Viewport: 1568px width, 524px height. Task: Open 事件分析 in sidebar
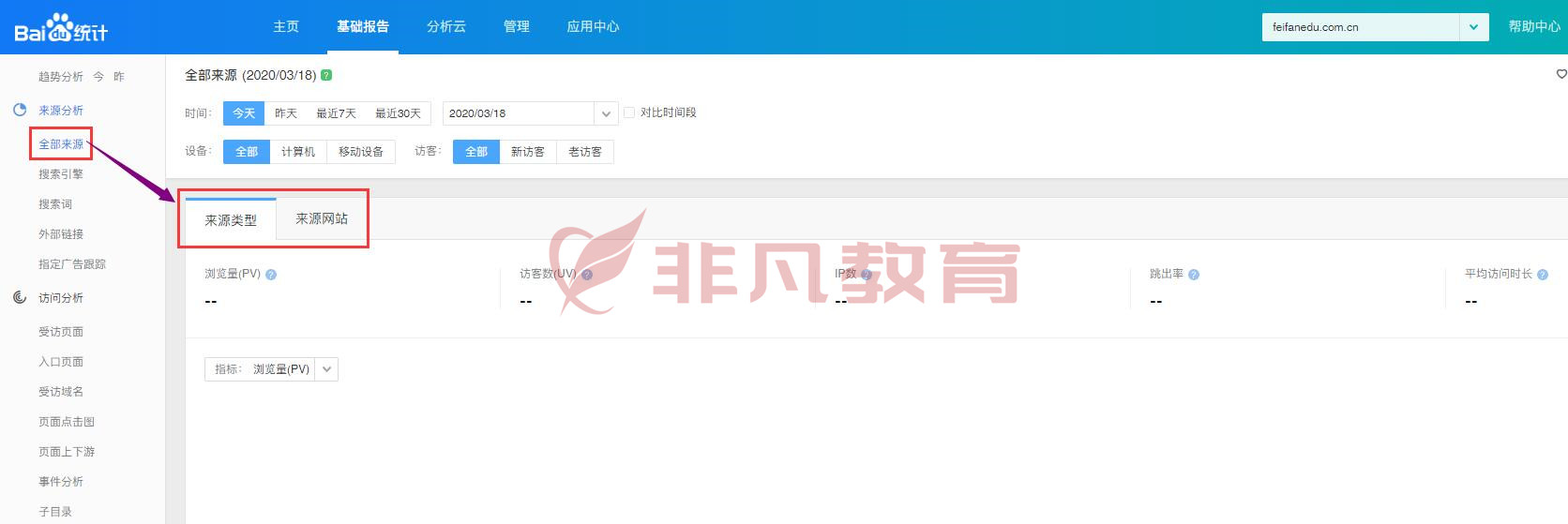point(61,482)
